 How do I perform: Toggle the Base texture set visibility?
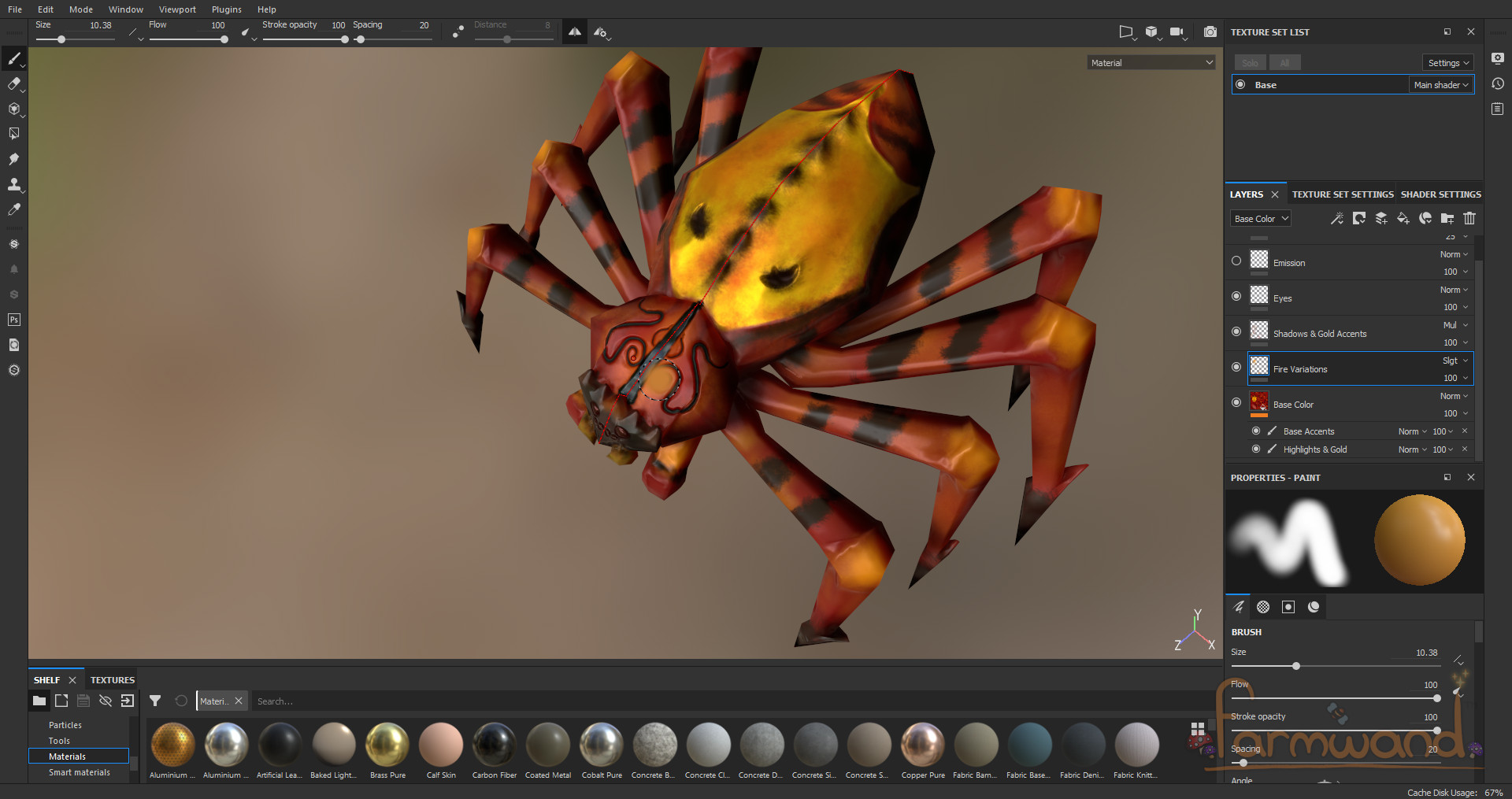(x=1241, y=84)
